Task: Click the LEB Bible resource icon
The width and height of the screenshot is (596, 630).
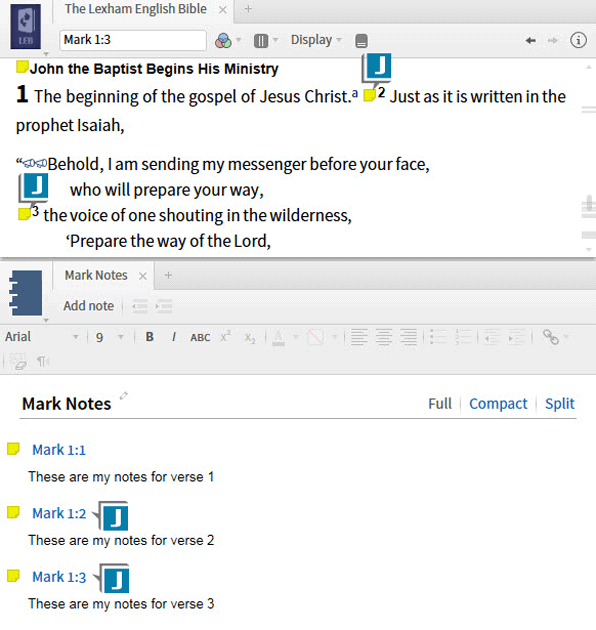Action: click(25, 26)
